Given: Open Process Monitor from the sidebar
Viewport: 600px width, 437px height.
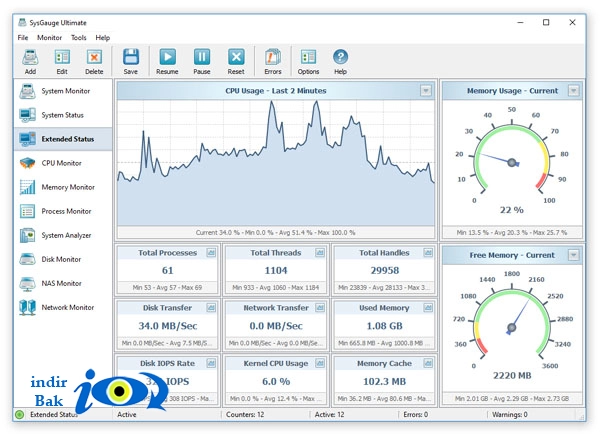Looking at the screenshot, I should click(x=63, y=211).
